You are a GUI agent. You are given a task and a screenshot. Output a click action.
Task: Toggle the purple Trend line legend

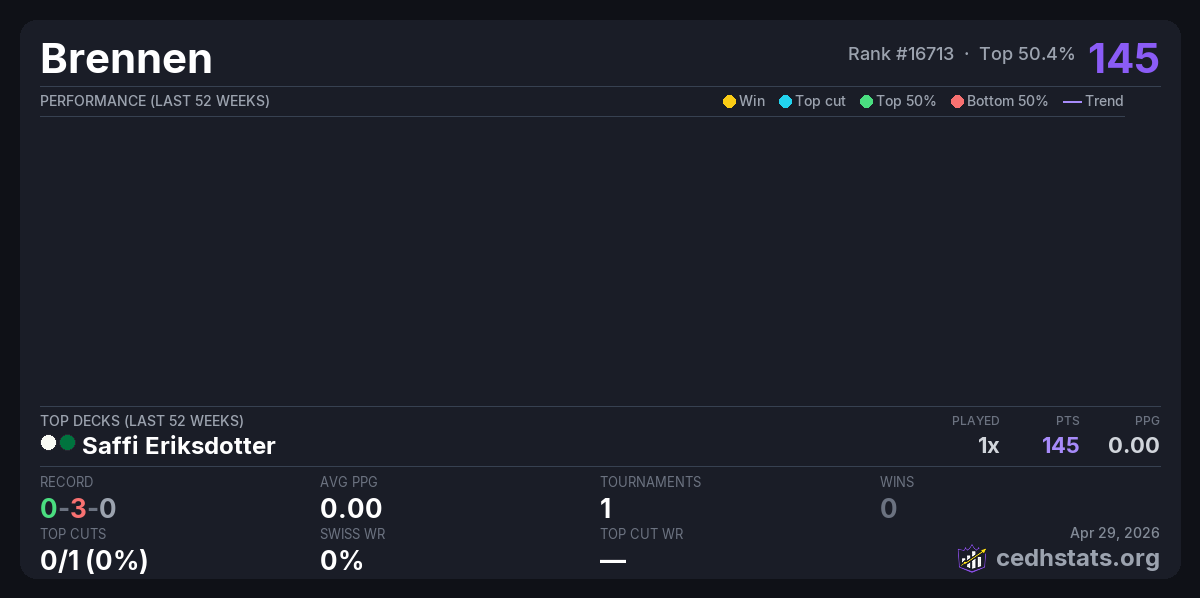1072,101
